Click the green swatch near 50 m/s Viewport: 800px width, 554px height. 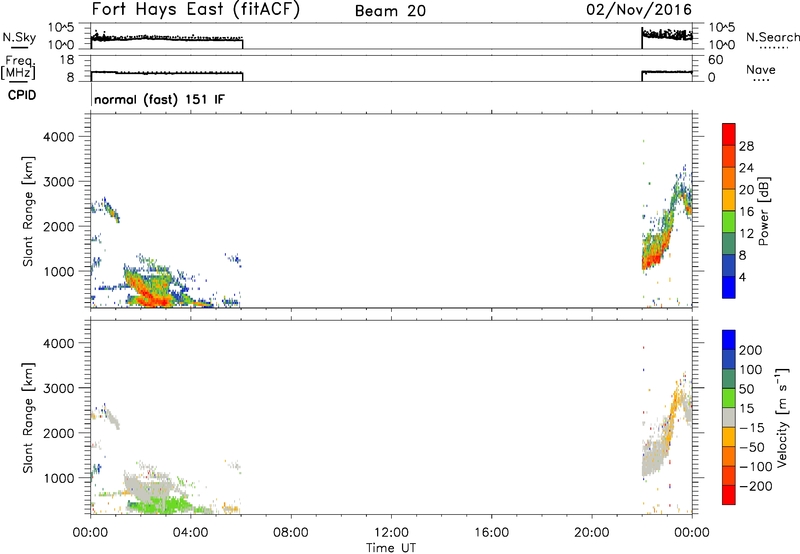pos(729,398)
